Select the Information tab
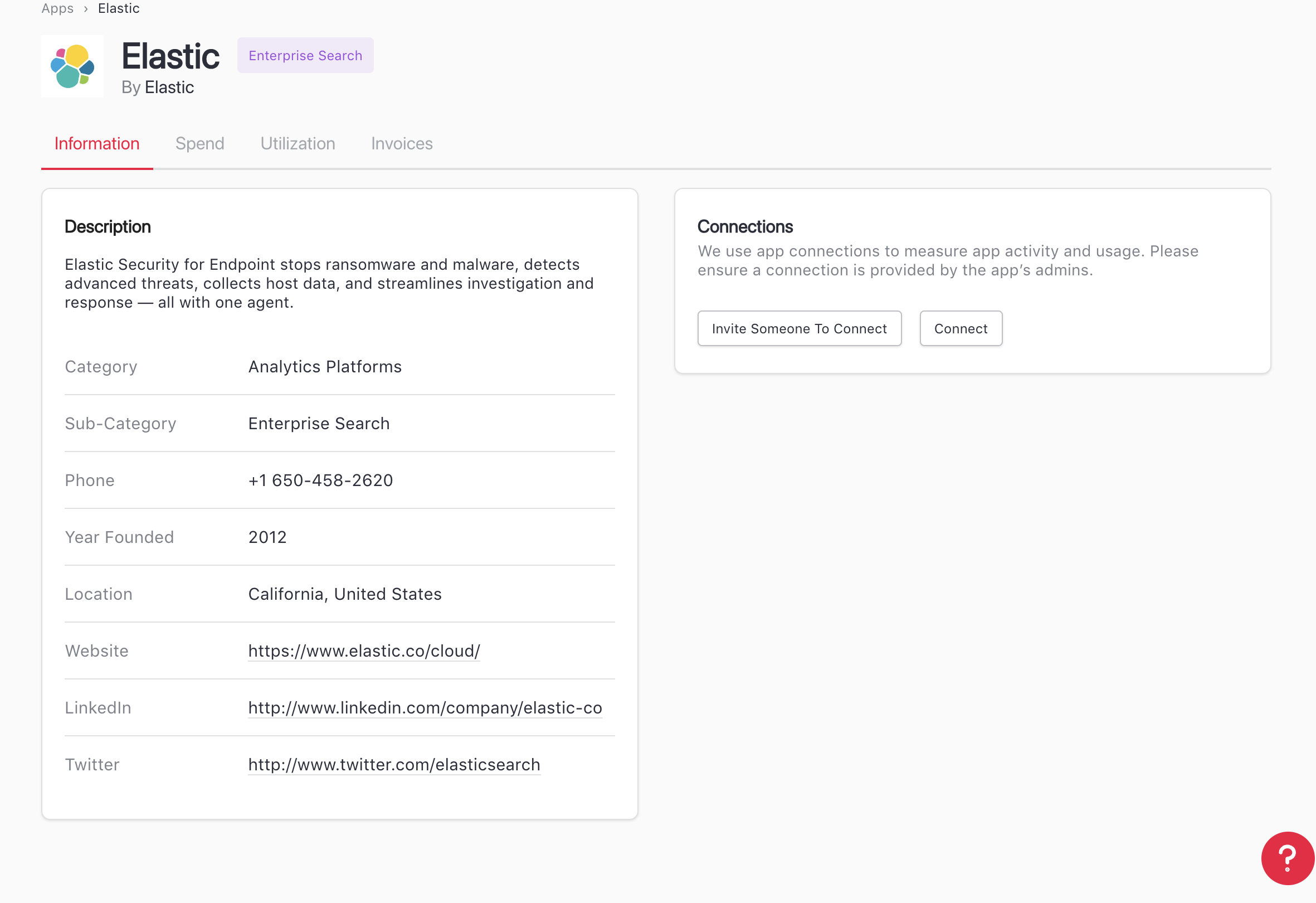Image resolution: width=1316 pixels, height=903 pixels. click(97, 144)
